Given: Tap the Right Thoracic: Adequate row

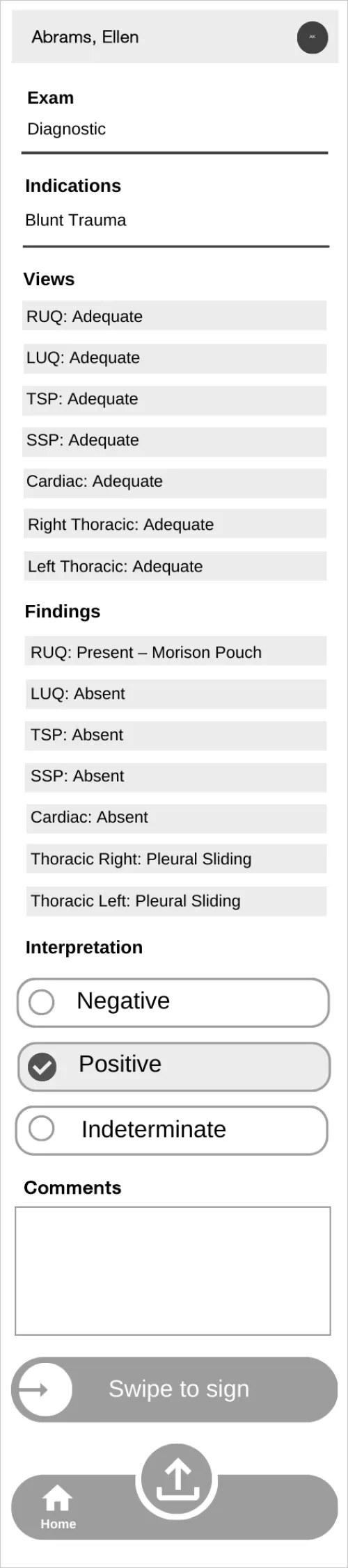Looking at the screenshot, I should pos(175,524).
